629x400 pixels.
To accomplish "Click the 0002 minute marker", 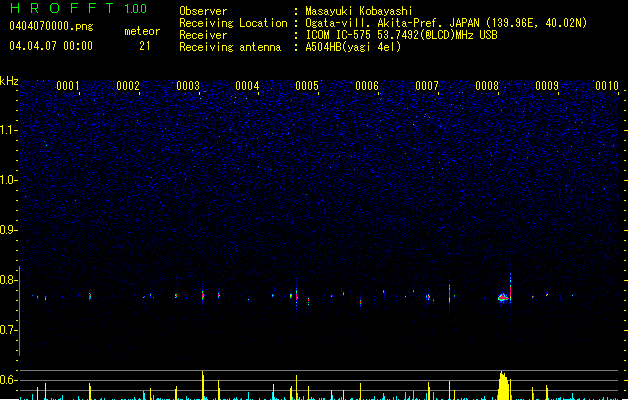I will click(x=128, y=86).
